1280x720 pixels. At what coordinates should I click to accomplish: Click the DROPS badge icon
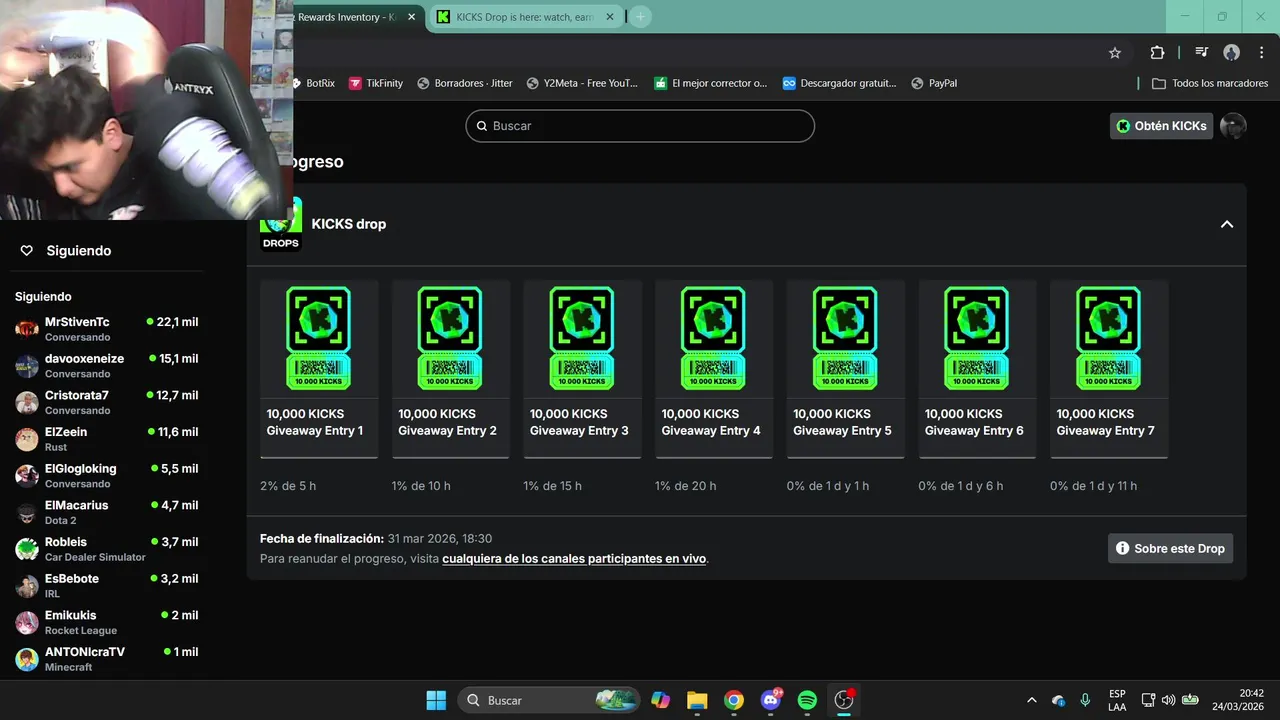(281, 226)
